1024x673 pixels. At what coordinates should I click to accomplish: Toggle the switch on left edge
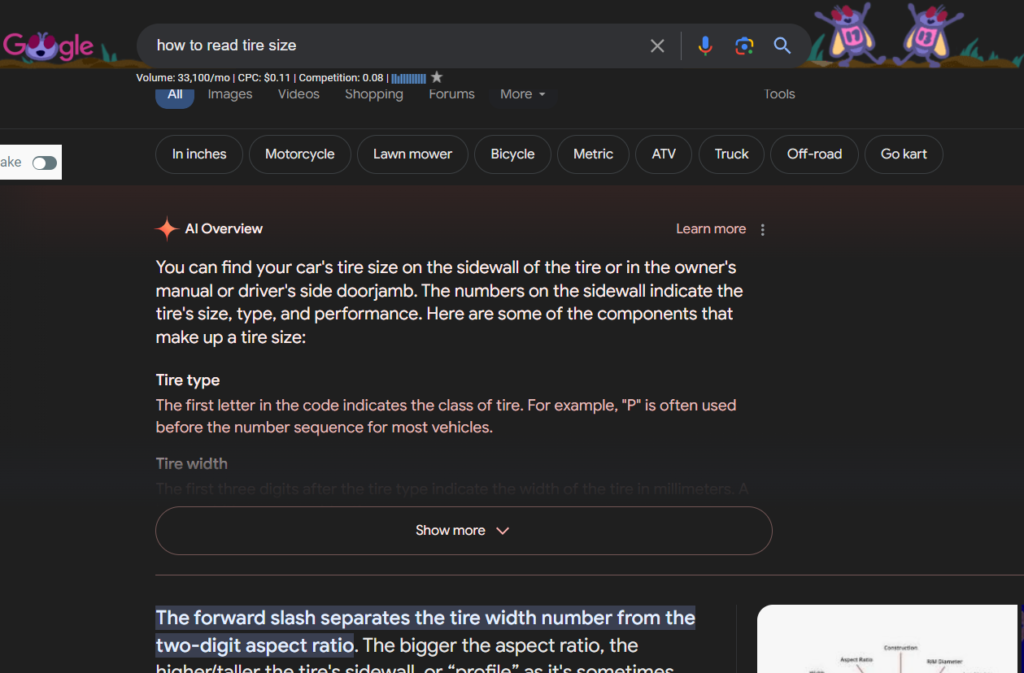click(x=44, y=163)
